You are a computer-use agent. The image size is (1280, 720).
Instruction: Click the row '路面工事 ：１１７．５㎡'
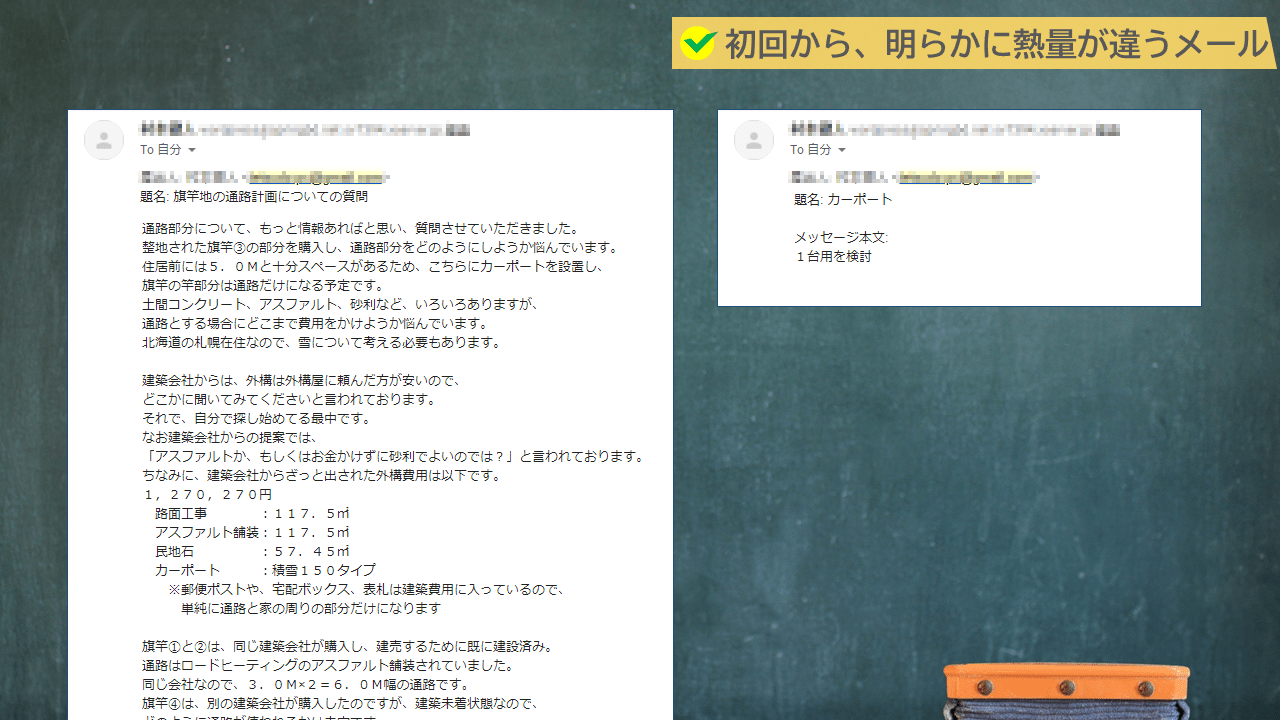tap(252, 514)
